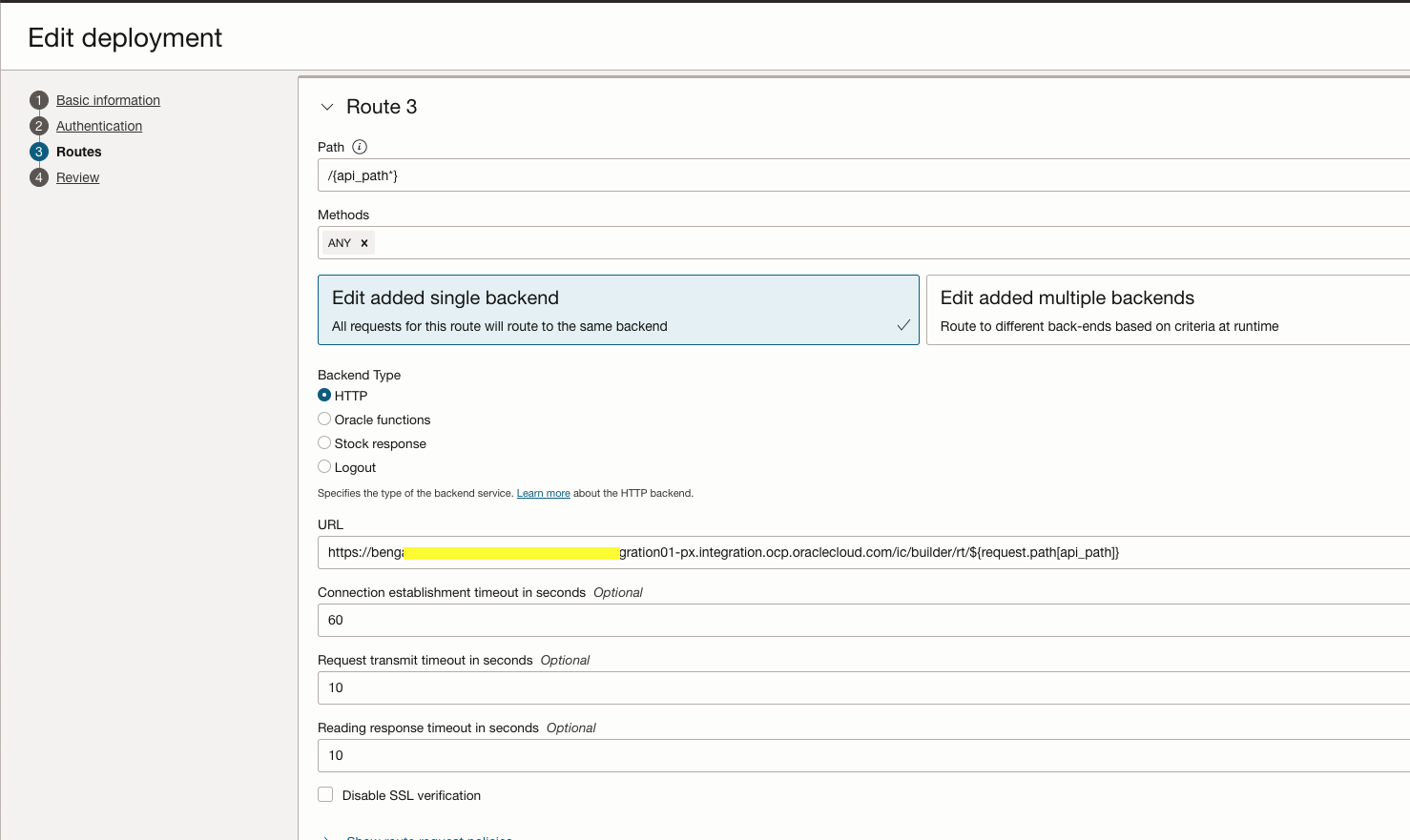
Task: Click step 1 circle icon
Action: click(x=39, y=100)
